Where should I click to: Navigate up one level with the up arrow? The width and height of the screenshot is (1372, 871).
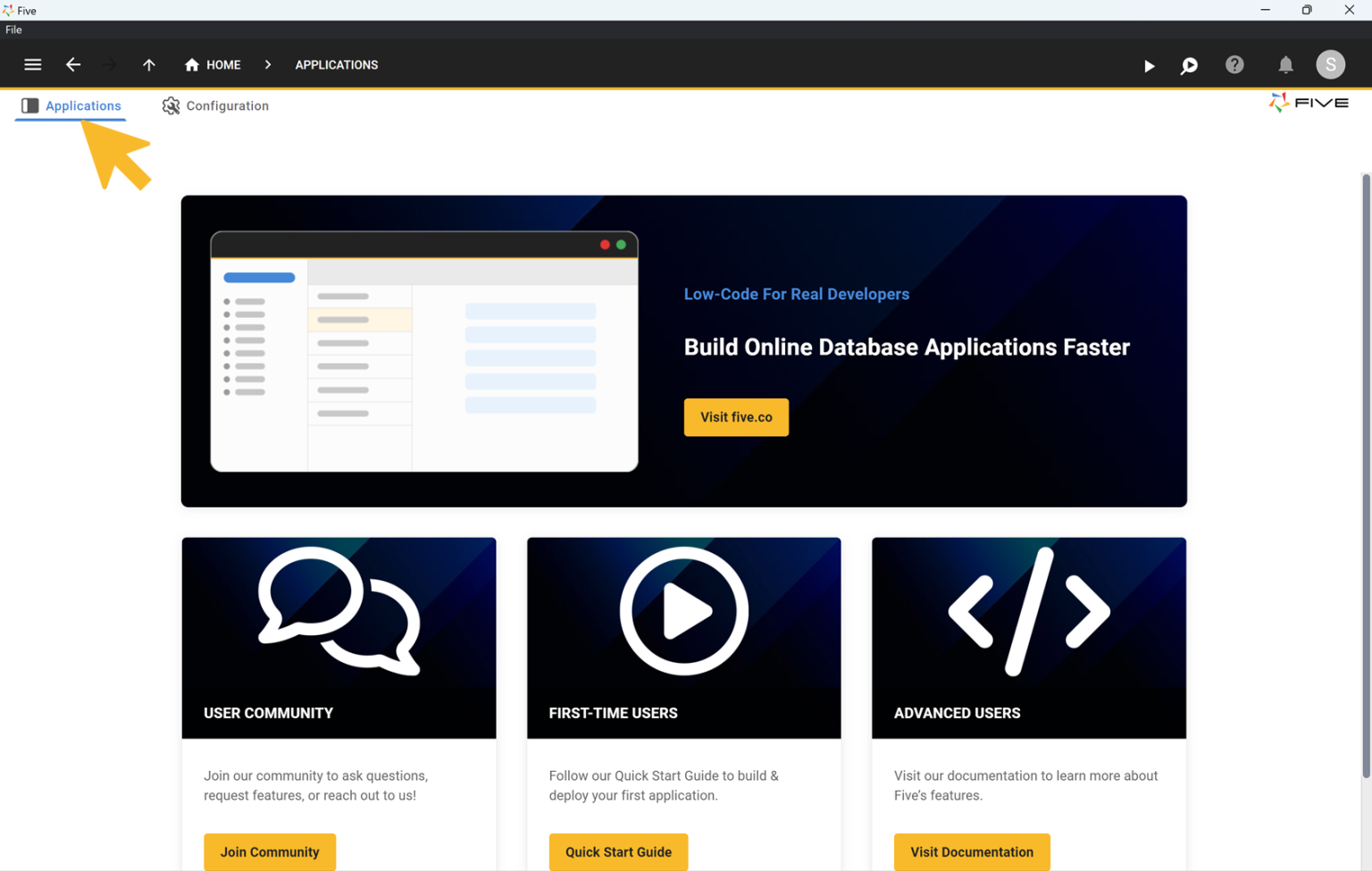[x=149, y=64]
